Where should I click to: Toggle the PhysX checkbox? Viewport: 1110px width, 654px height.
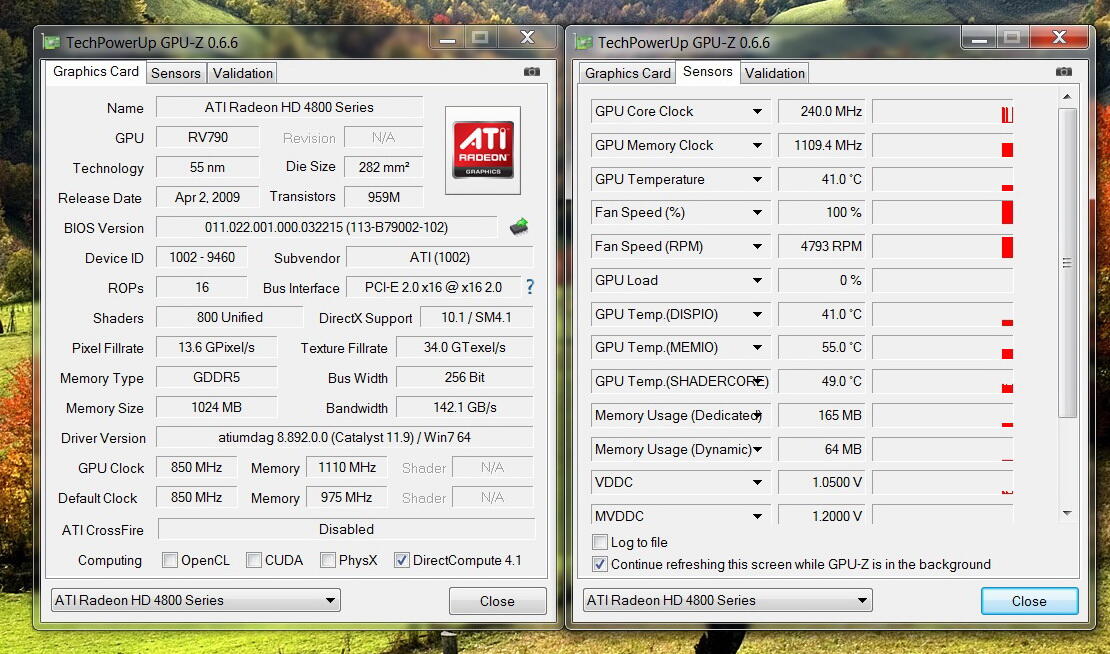(327, 560)
